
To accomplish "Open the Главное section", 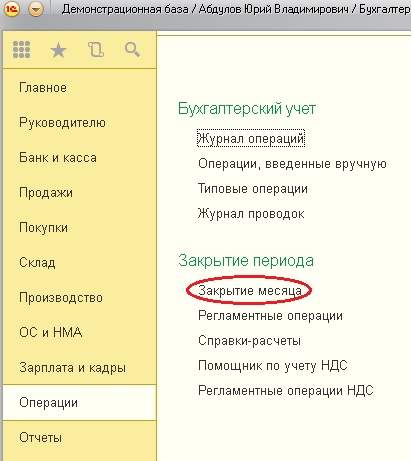I will [43, 87].
